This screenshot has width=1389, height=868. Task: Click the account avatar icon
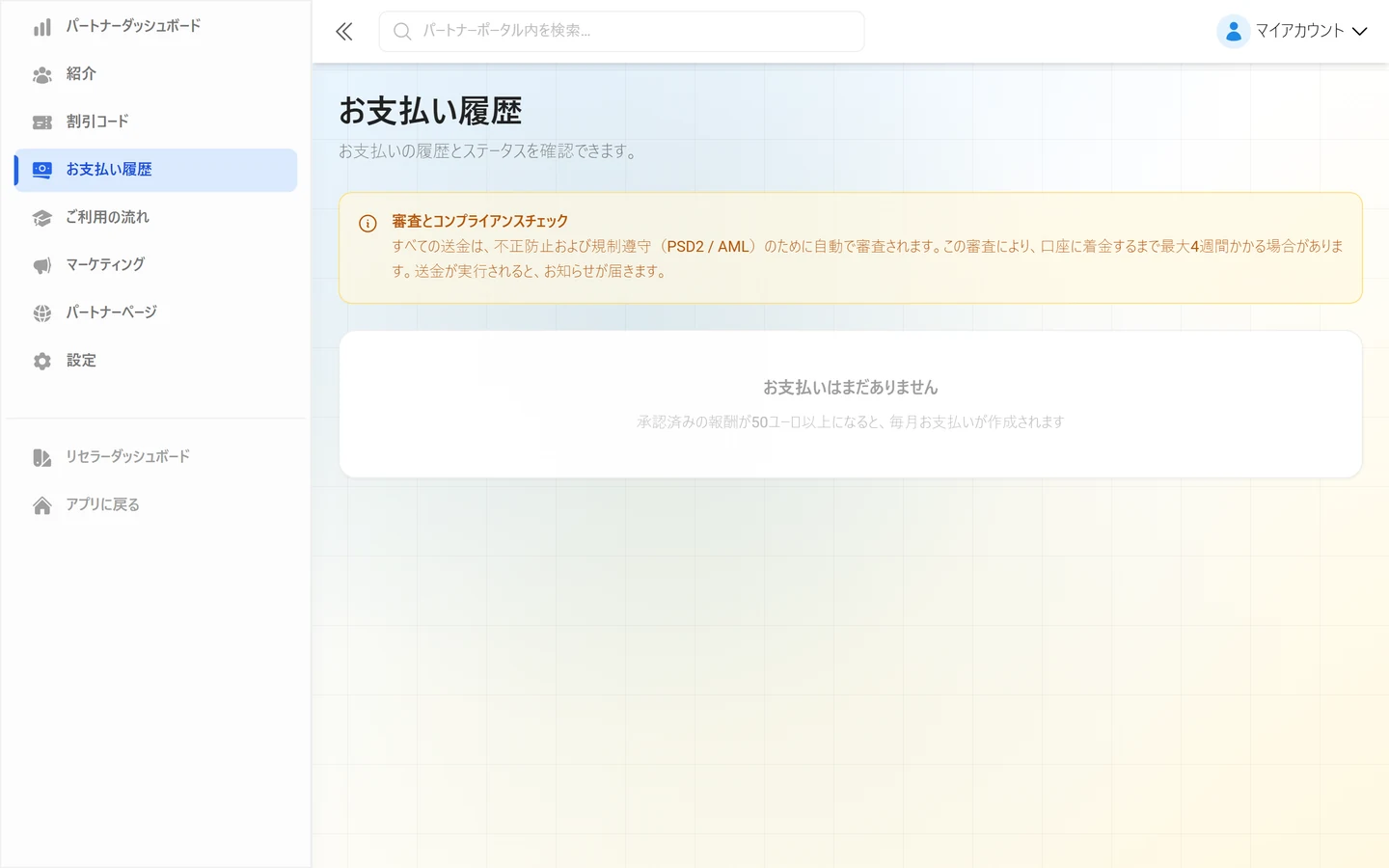tap(1234, 32)
